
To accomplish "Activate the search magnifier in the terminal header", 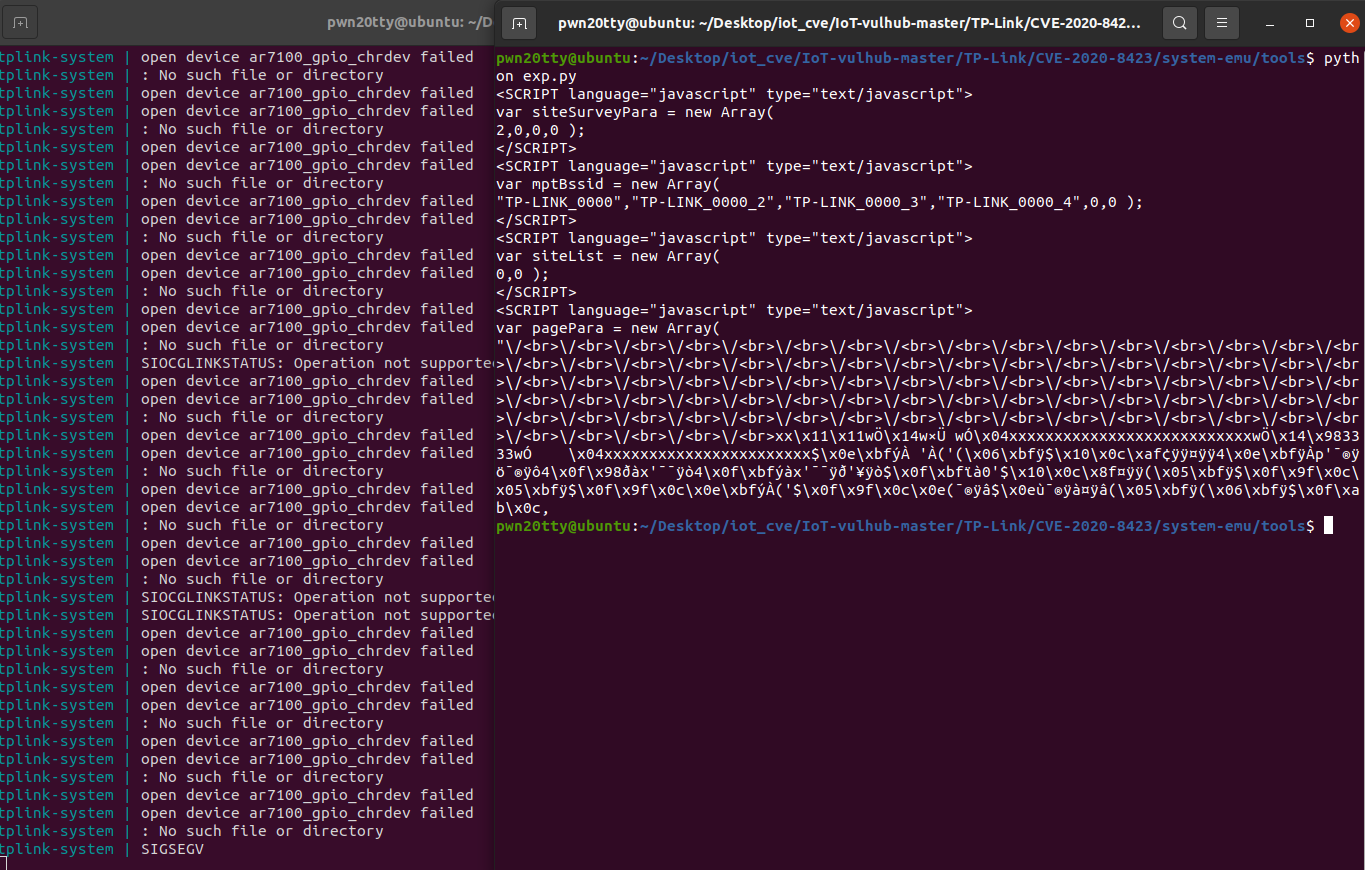I will point(1179,22).
